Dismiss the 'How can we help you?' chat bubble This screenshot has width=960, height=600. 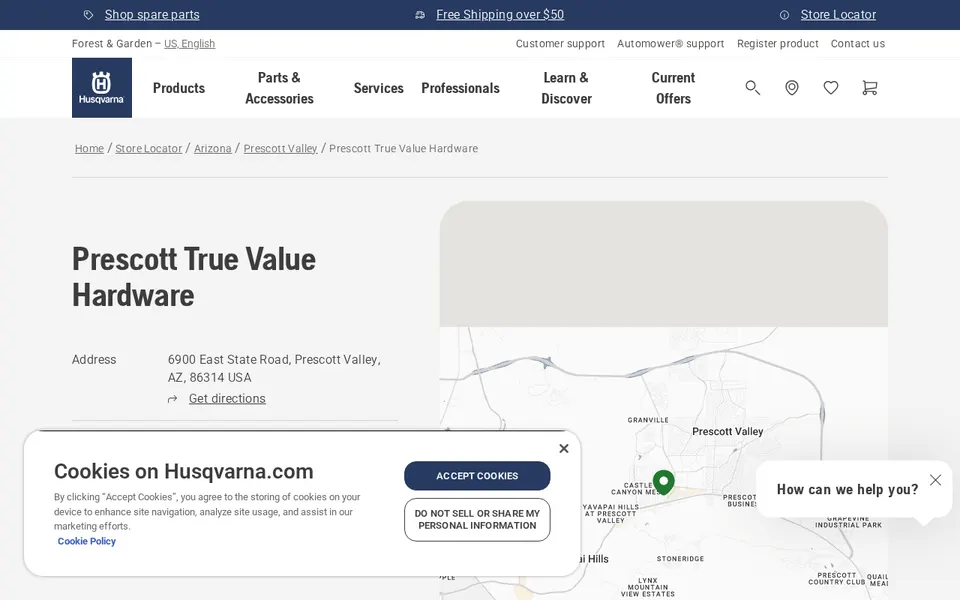point(936,480)
